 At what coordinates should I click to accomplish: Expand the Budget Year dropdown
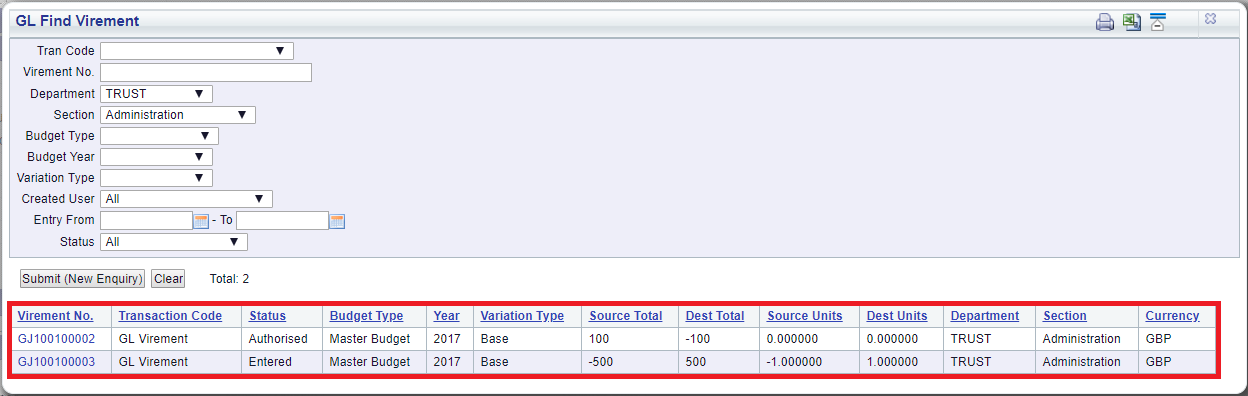[x=157, y=157]
